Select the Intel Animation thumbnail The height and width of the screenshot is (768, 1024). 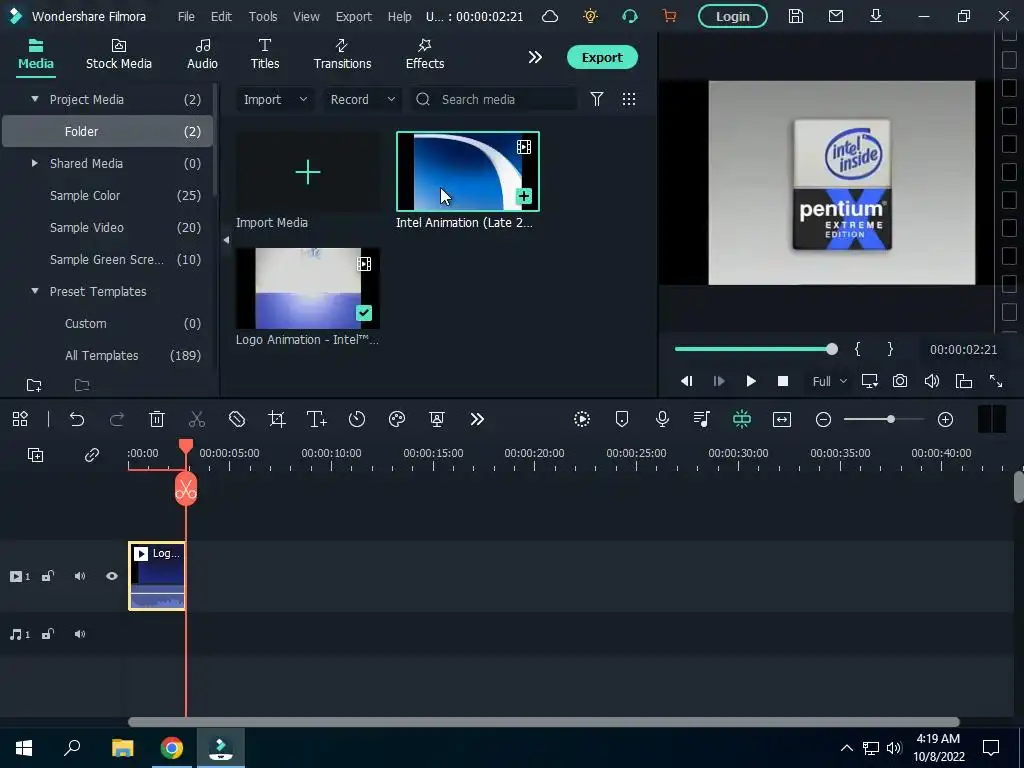[468, 171]
